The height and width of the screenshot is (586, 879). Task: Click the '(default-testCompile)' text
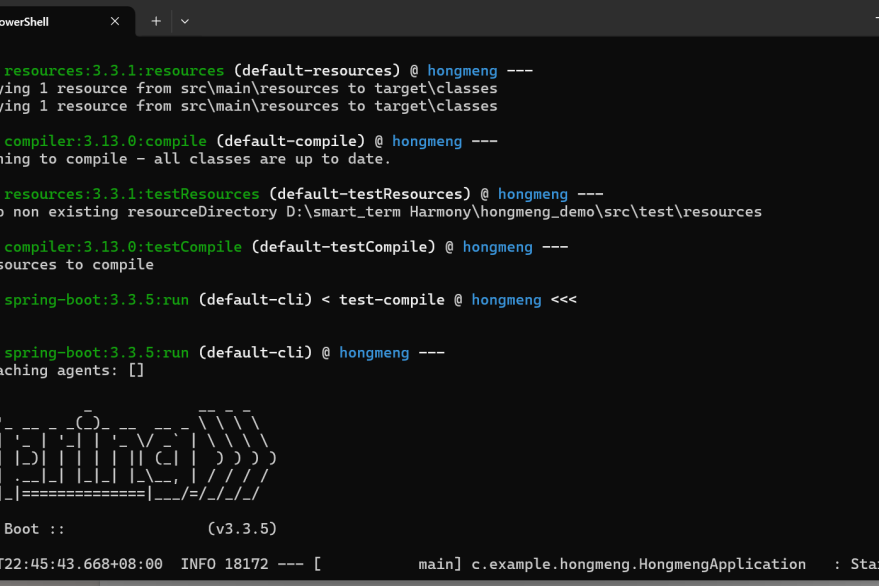(343, 247)
